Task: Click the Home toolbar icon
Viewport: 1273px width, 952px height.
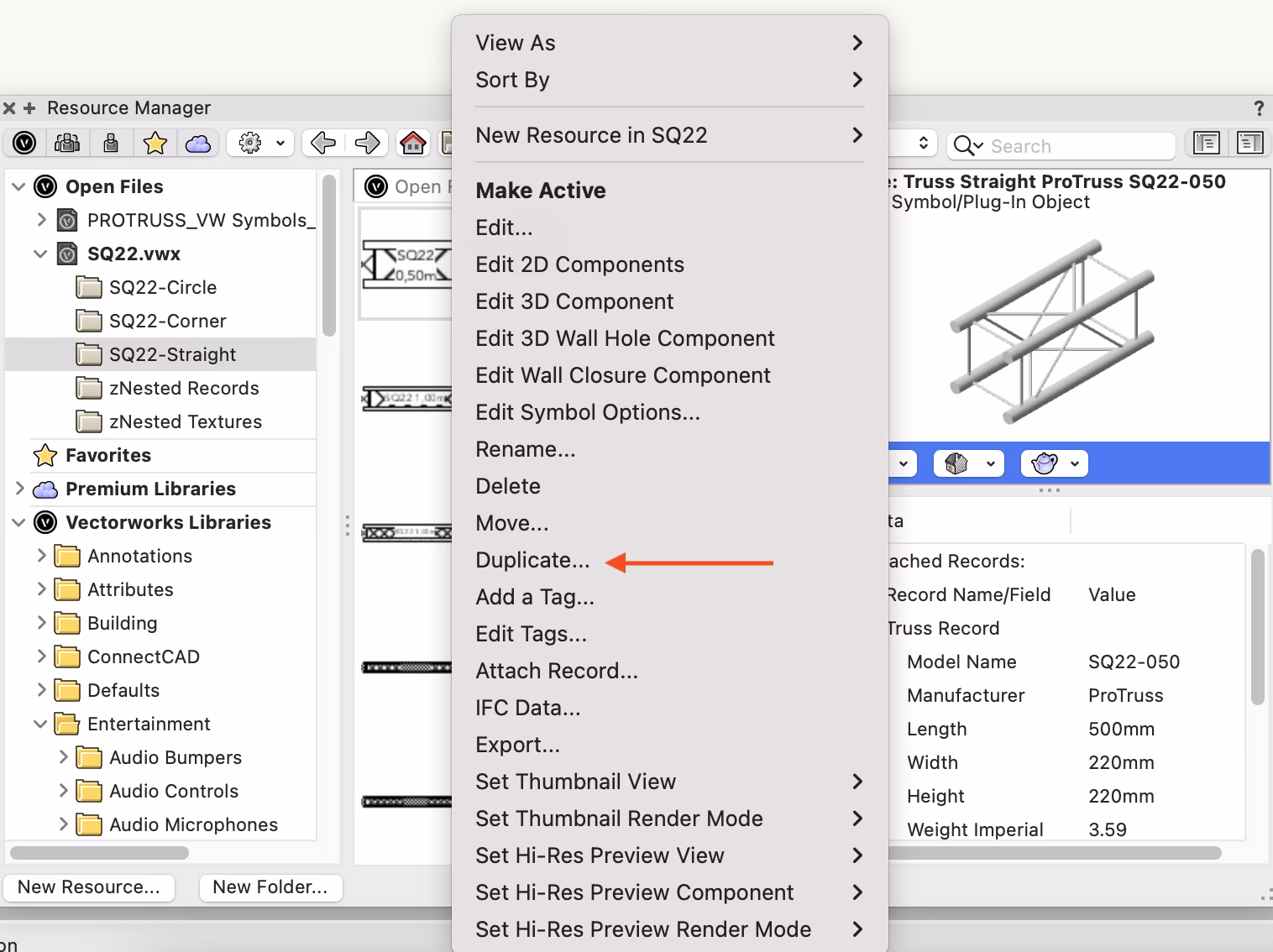Action: 413,143
